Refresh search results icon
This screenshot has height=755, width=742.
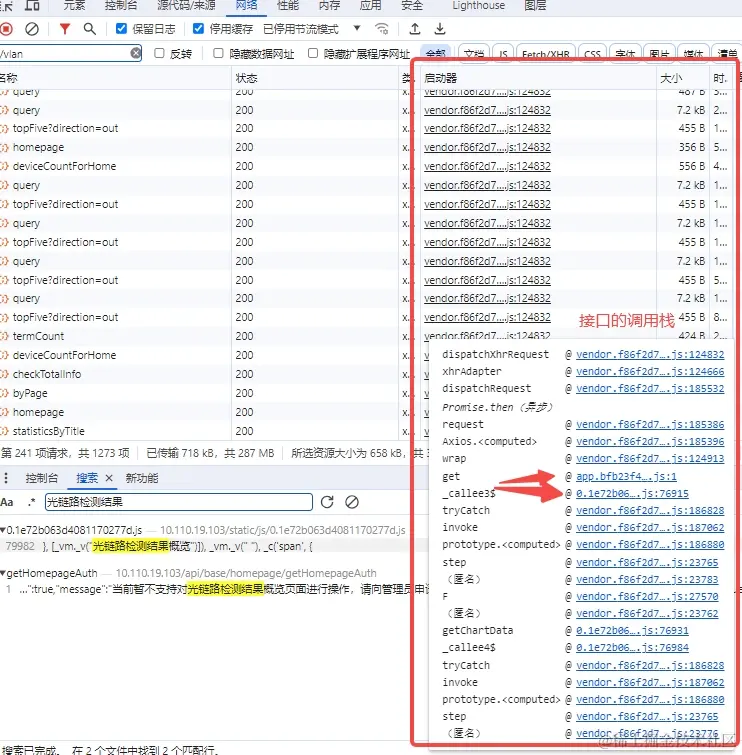(x=327, y=502)
